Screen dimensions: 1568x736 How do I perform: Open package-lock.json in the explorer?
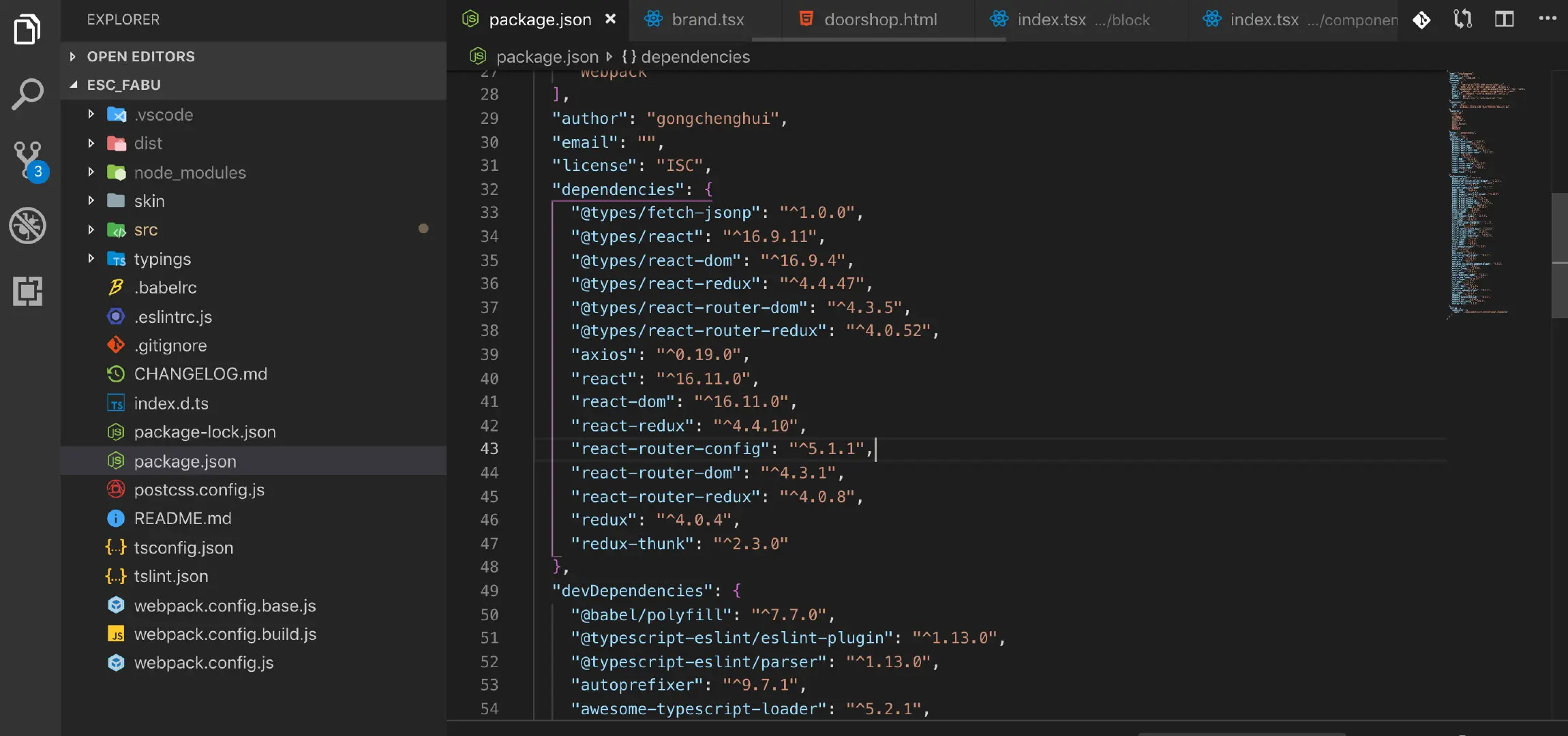click(254, 432)
